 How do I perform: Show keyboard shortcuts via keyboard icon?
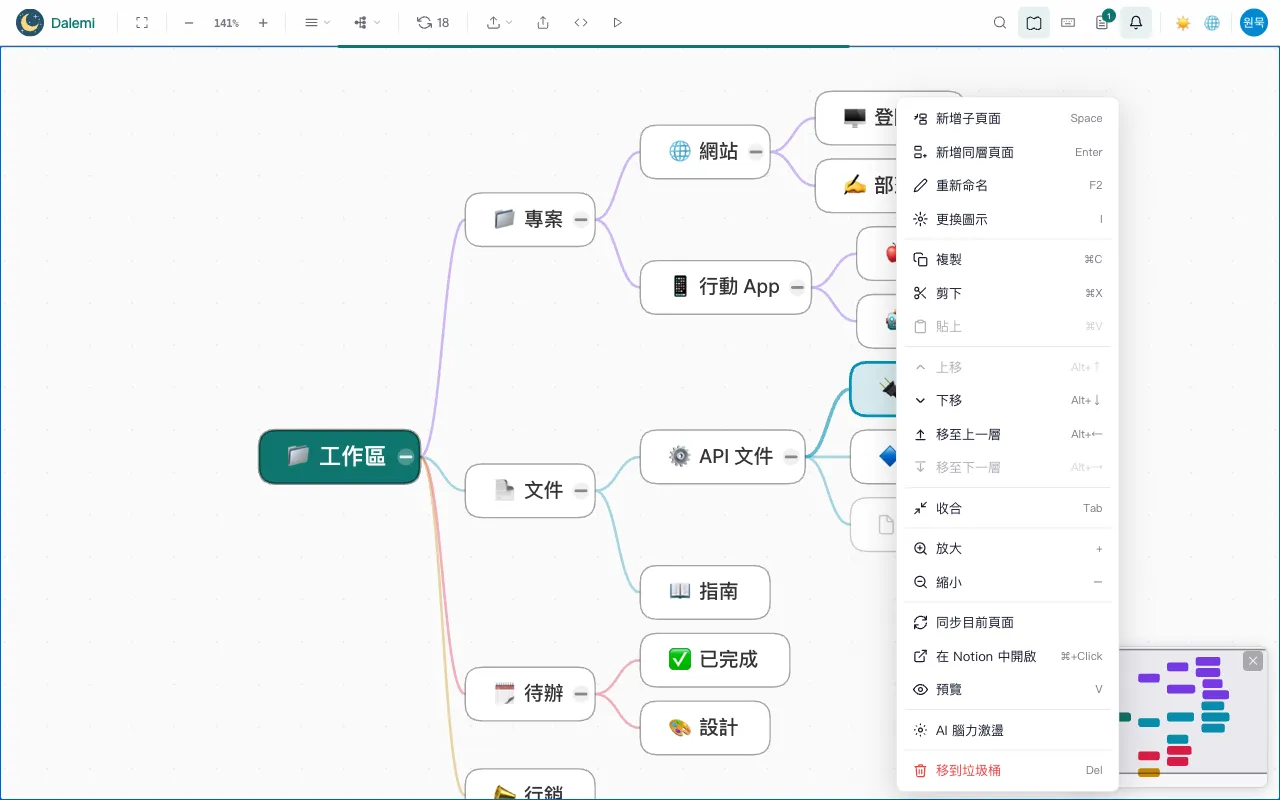point(1068,22)
